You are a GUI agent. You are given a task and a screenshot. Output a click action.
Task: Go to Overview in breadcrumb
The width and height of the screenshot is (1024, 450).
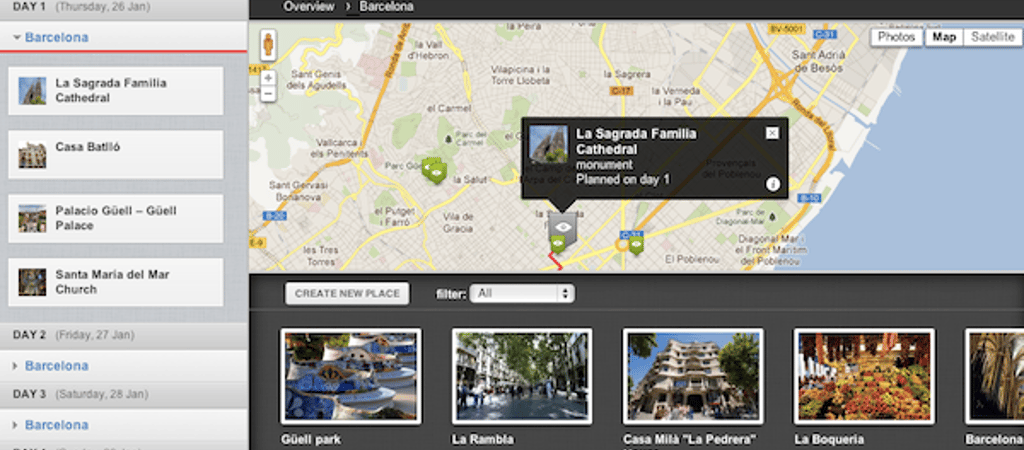[309, 7]
